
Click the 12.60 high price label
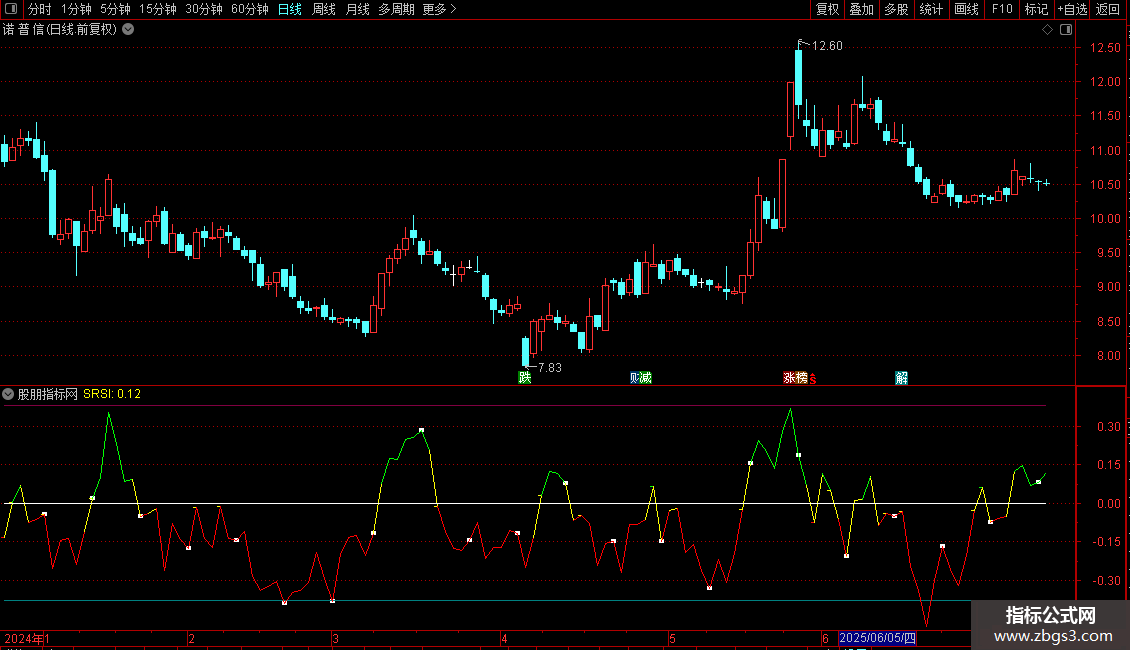(x=827, y=46)
